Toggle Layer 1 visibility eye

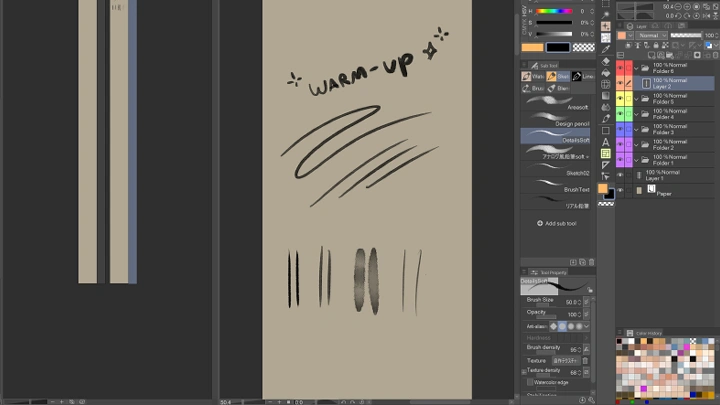click(x=620, y=175)
